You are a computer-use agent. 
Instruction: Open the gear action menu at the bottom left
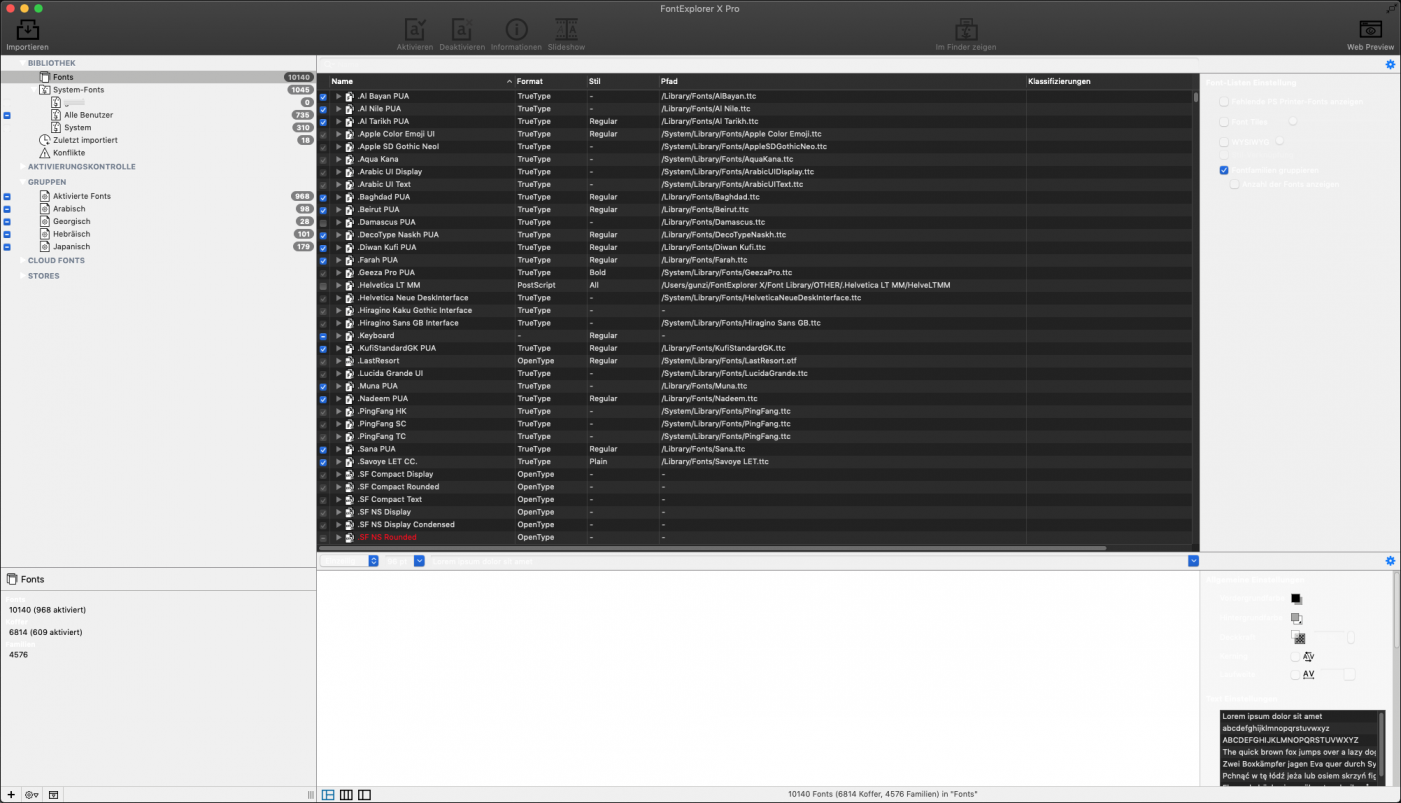tap(32, 795)
